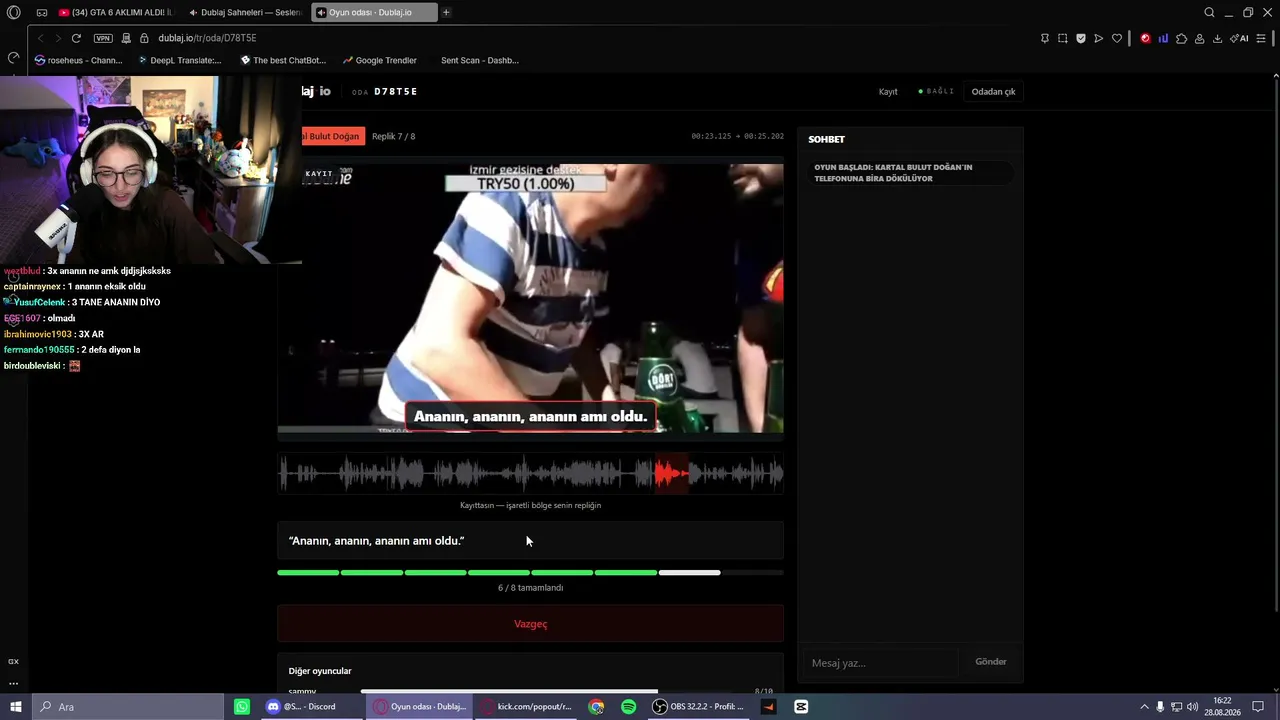This screenshot has width=1280, height=720.
Task: Open kick.com popout window in taskbar
Action: point(527,707)
